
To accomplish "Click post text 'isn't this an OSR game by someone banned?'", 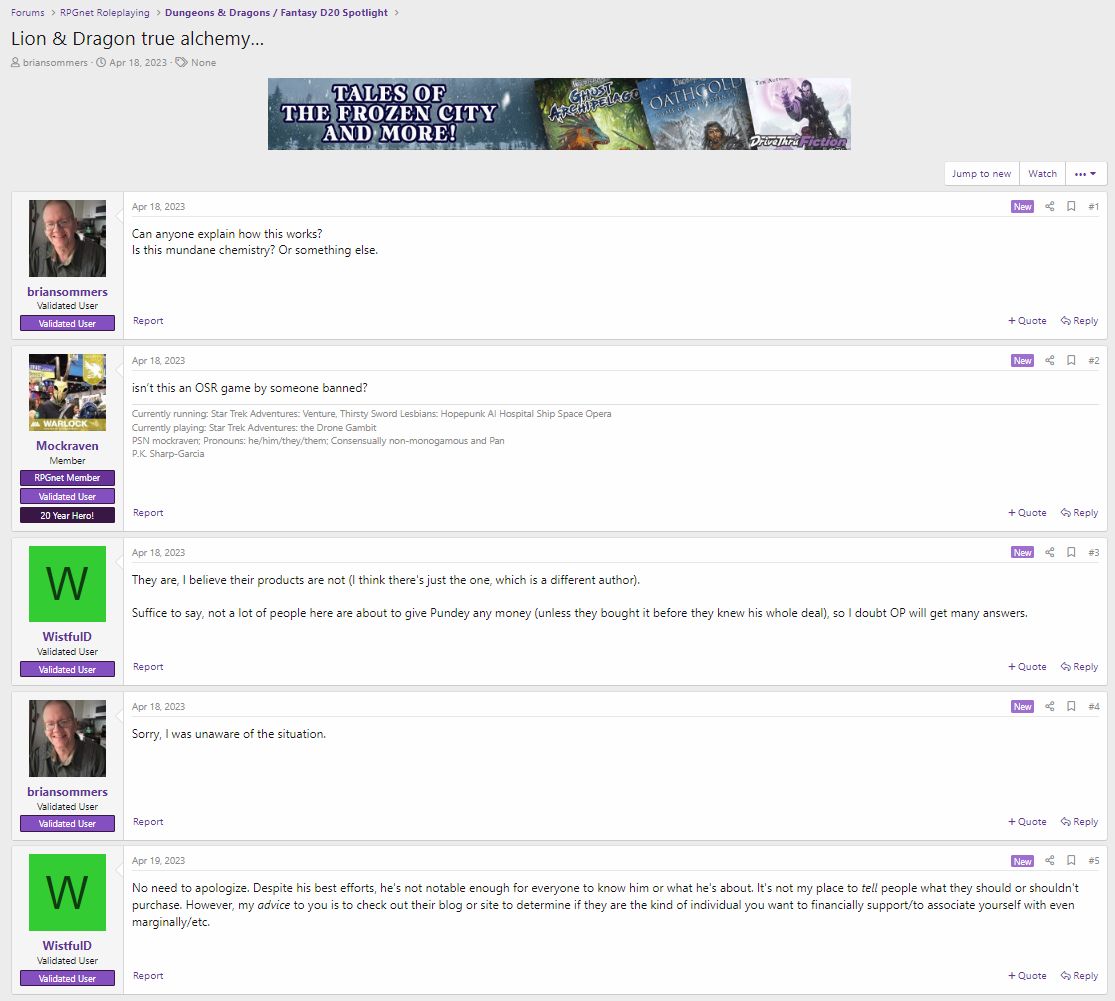I will click(x=250, y=388).
